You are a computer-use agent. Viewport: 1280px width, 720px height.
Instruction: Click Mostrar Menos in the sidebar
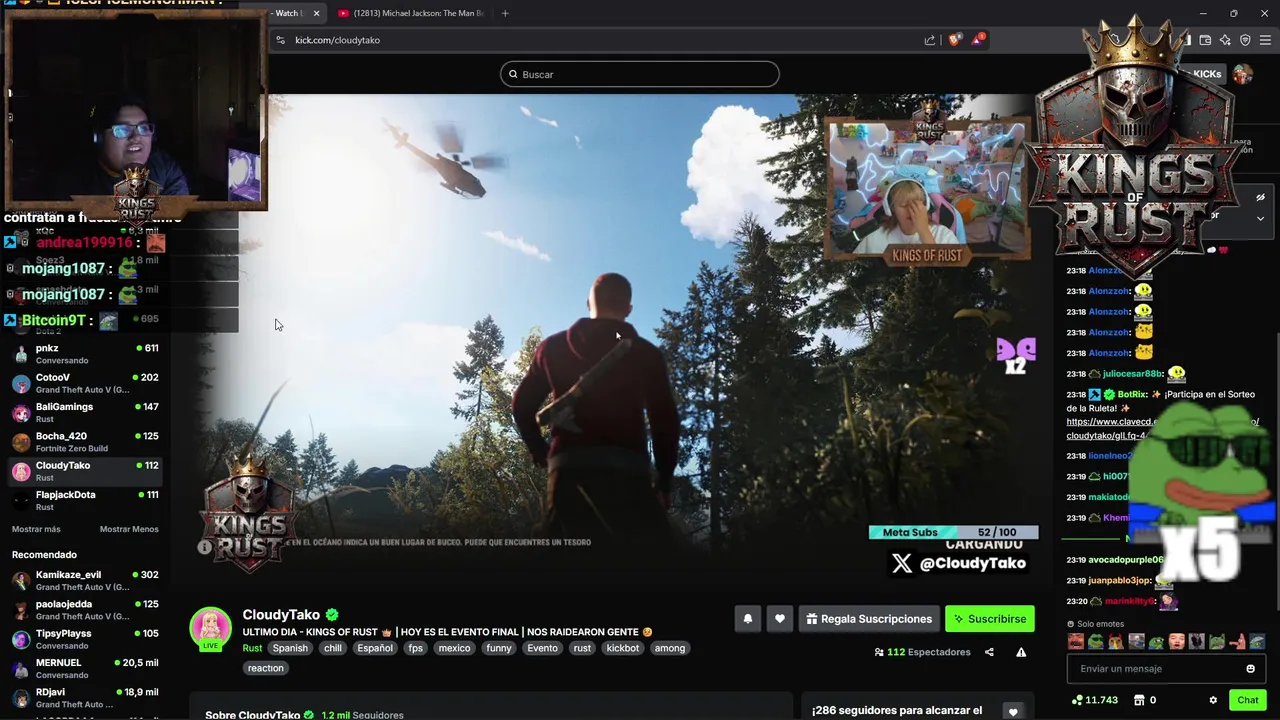point(129,529)
